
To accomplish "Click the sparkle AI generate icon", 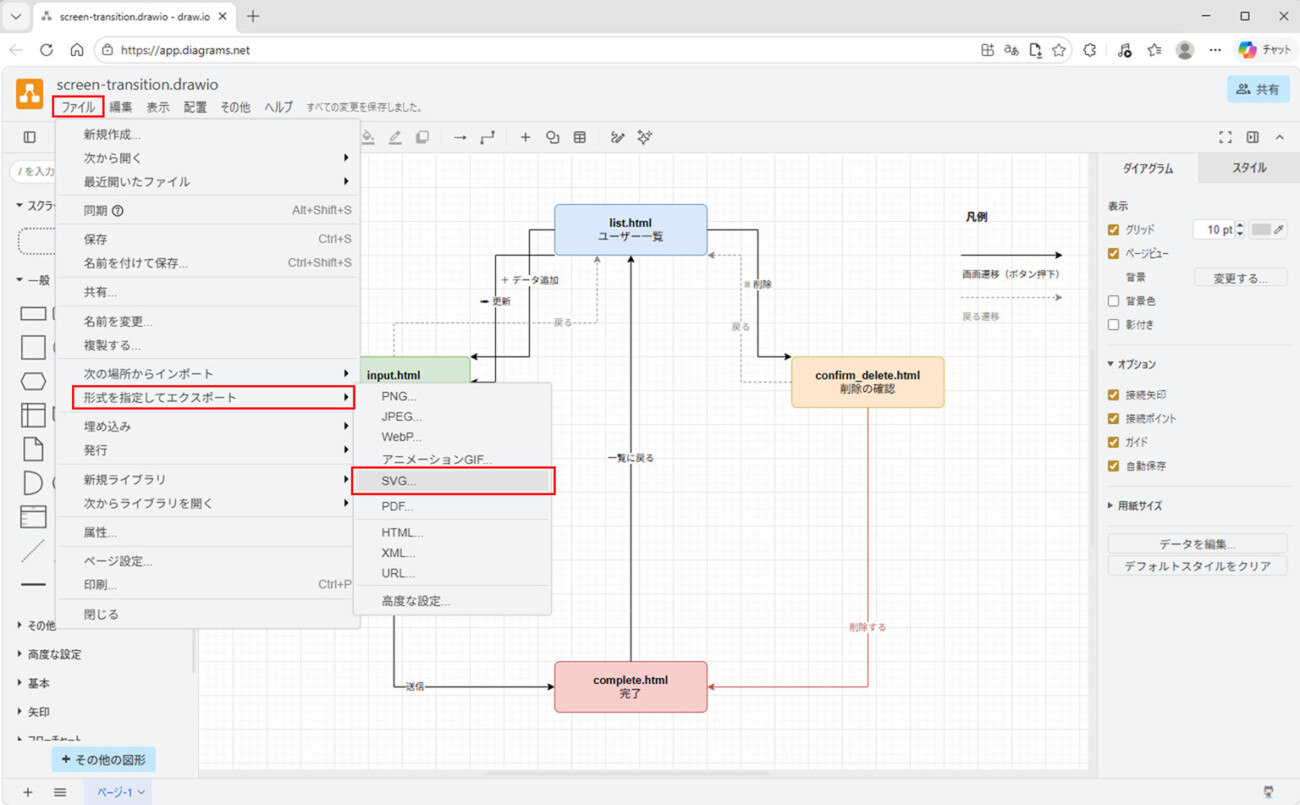I will [645, 137].
